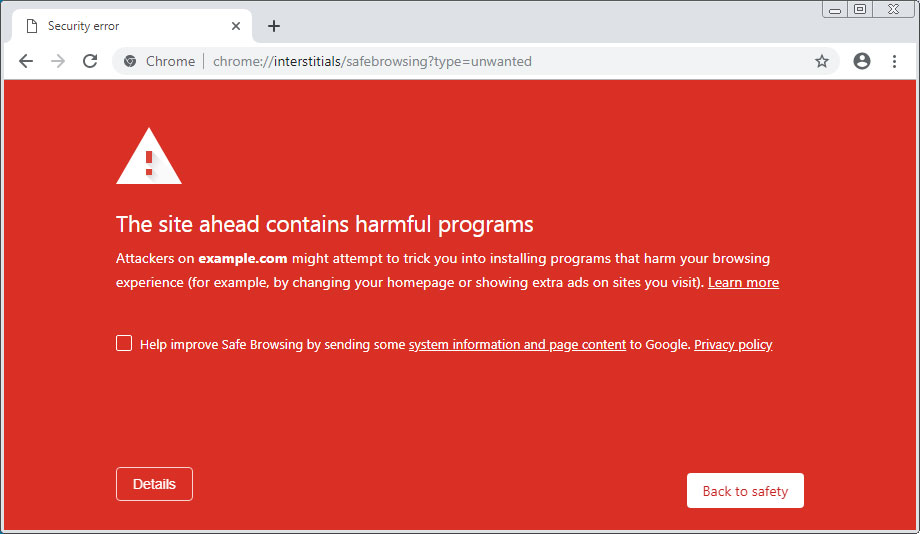Viewport: 920px width, 534px height.
Task: Click the address bar URL field
Action: 464,61
